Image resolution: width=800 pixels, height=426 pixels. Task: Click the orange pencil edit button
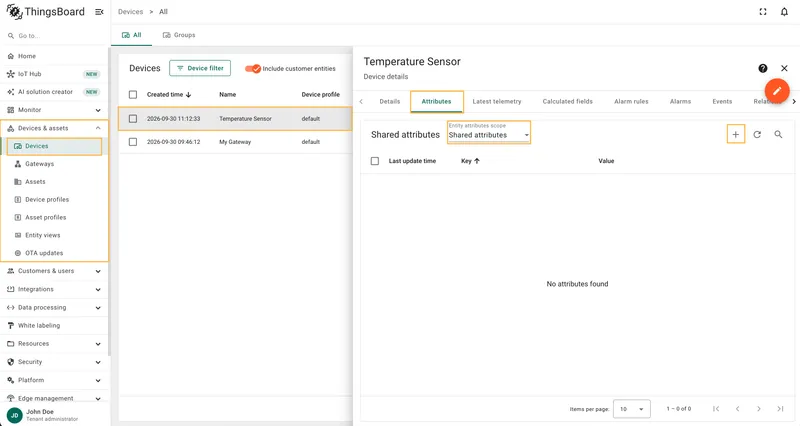(x=777, y=91)
